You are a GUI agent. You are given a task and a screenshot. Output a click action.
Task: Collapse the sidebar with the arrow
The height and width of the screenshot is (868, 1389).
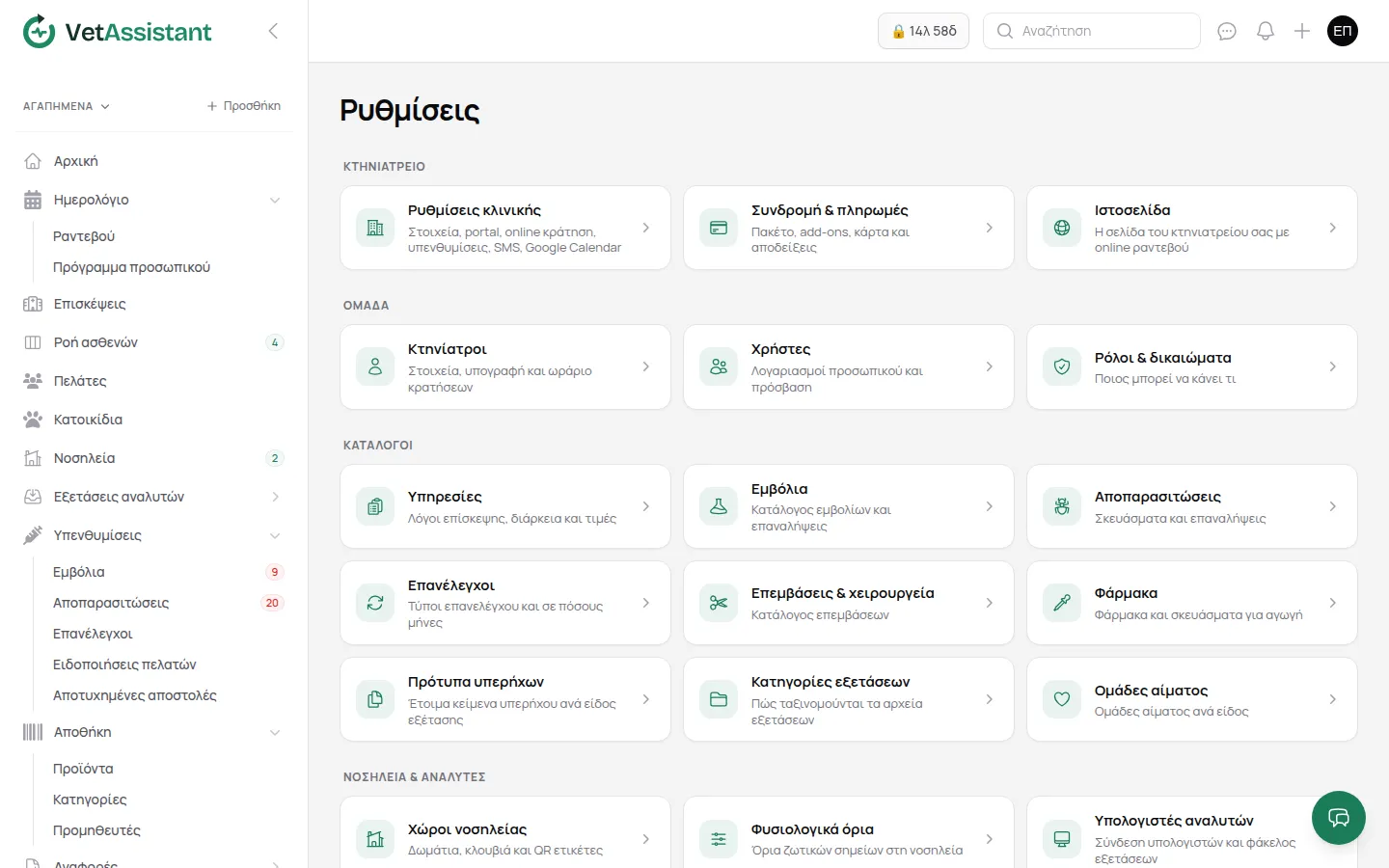coord(273,31)
